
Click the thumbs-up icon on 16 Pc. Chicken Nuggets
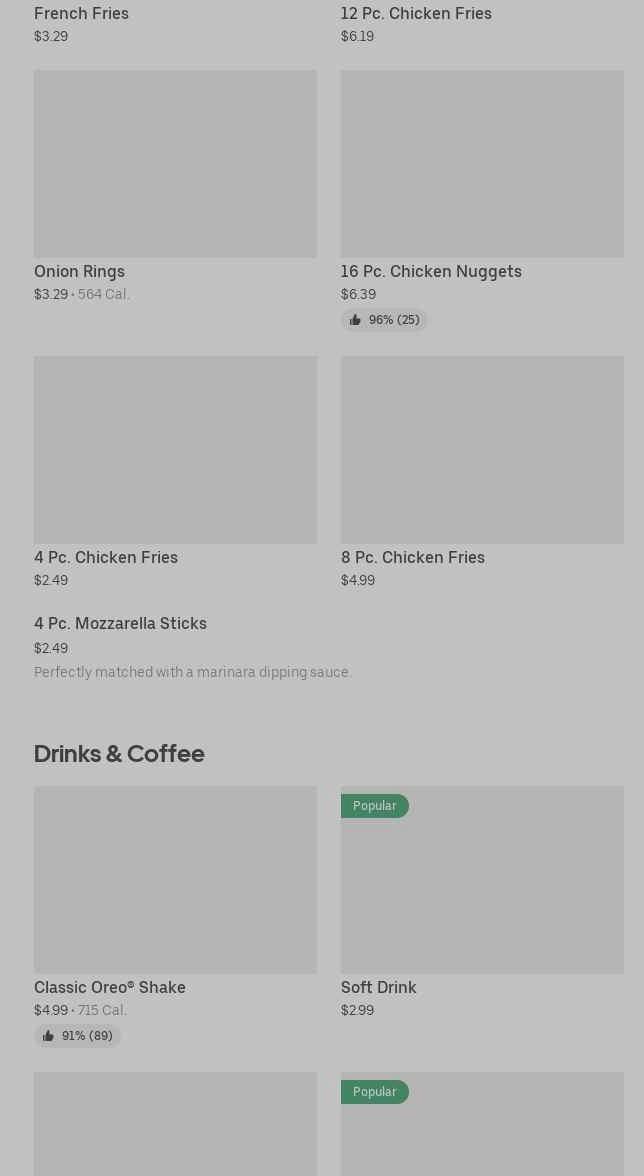355,320
